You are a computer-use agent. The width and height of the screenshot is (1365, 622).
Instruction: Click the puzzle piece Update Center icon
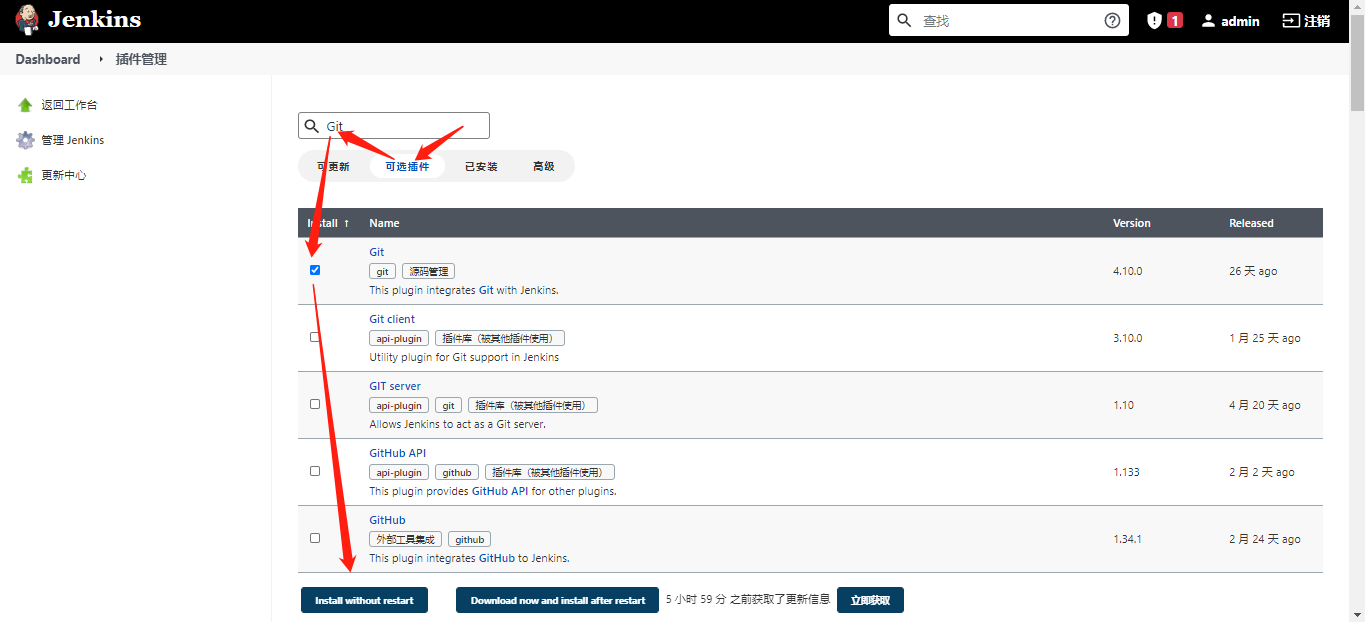point(25,175)
